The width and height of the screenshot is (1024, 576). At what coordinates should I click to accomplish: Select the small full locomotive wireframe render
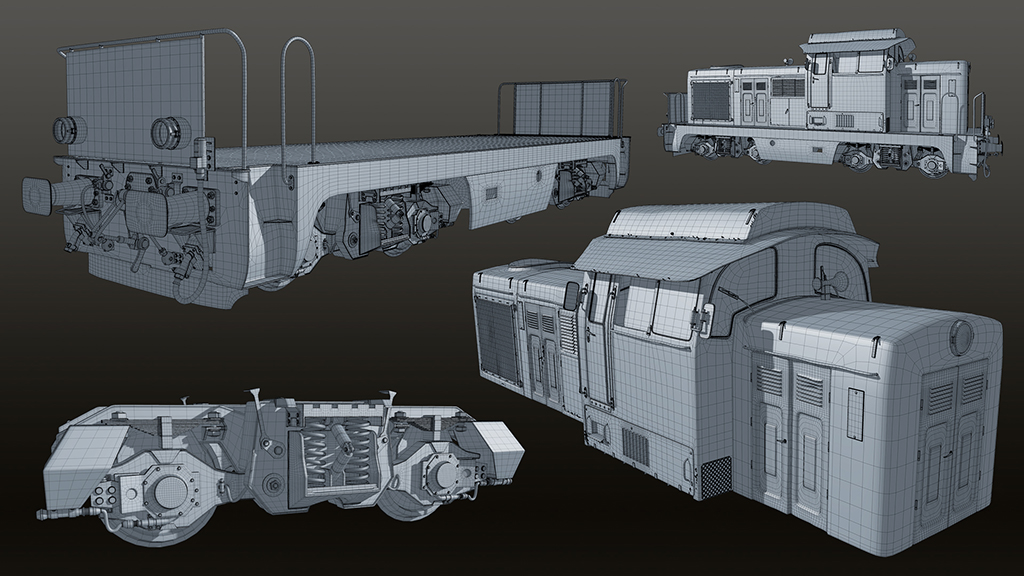click(x=831, y=104)
